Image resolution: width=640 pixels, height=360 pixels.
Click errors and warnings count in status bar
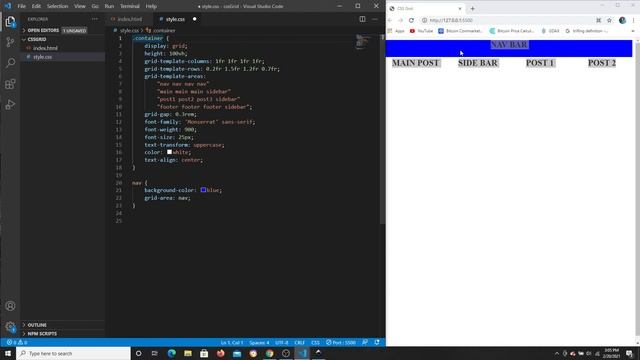pos(17,342)
